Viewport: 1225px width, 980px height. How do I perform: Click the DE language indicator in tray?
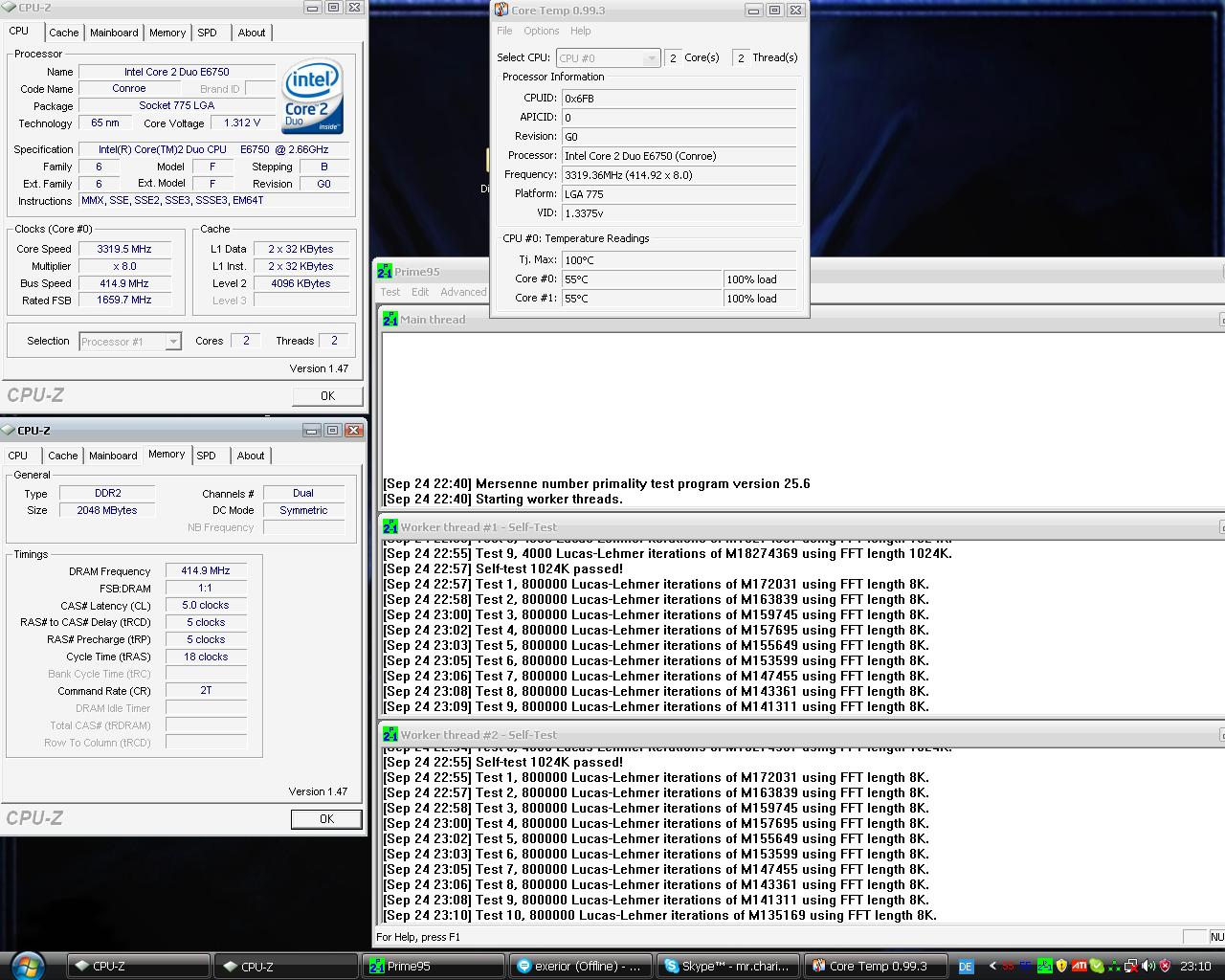point(966,967)
